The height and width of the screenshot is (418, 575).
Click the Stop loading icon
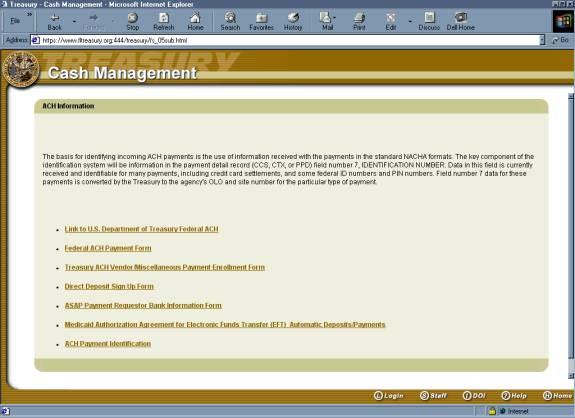click(132, 22)
